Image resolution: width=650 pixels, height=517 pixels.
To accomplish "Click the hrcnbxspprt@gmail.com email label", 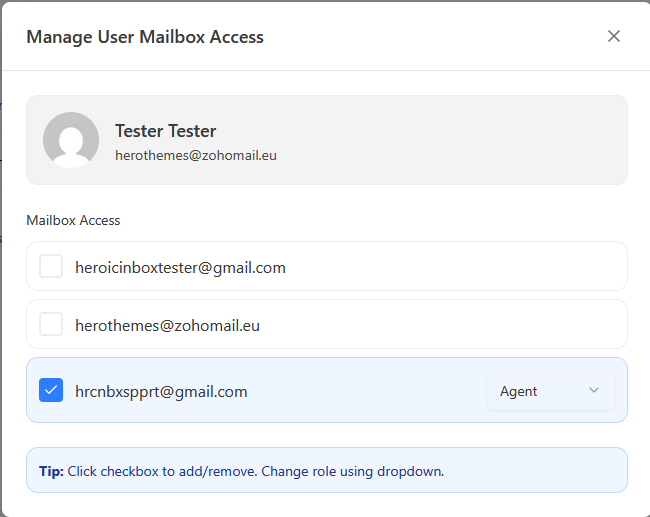I will 161,391.
